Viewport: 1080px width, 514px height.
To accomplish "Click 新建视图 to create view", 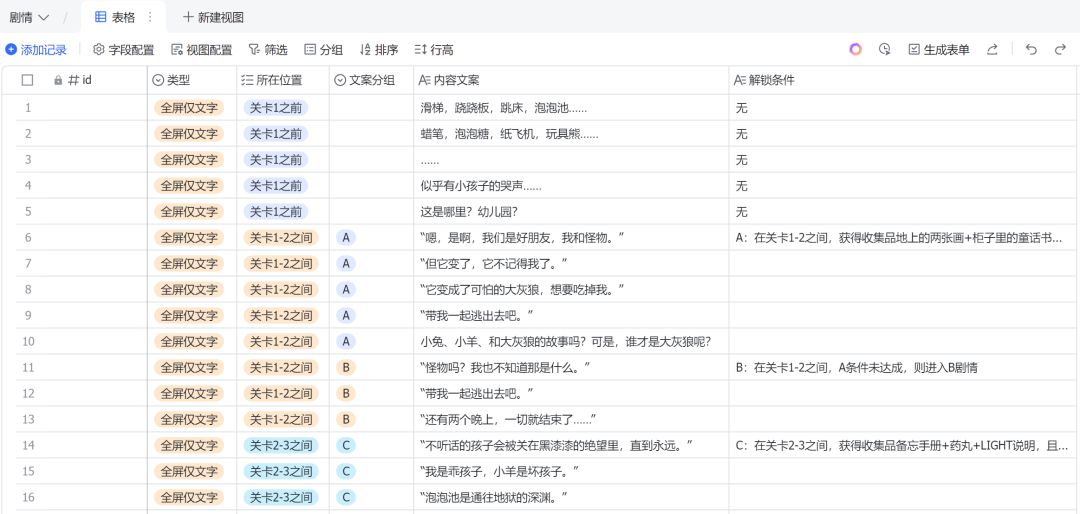I will coord(213,17).
